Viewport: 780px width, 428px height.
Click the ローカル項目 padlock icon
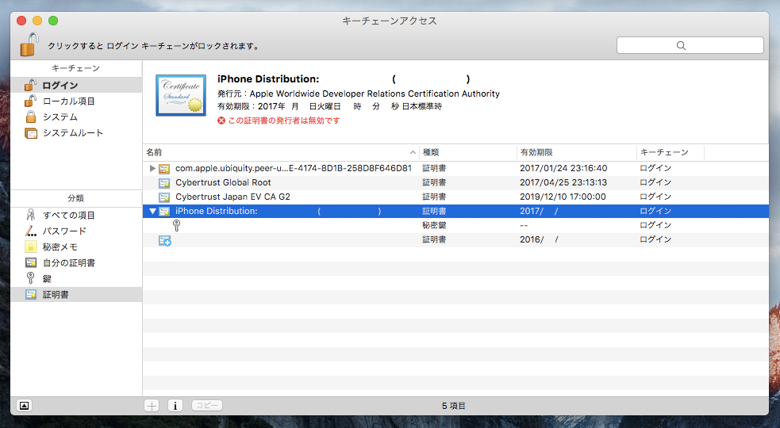pos(30,101)
